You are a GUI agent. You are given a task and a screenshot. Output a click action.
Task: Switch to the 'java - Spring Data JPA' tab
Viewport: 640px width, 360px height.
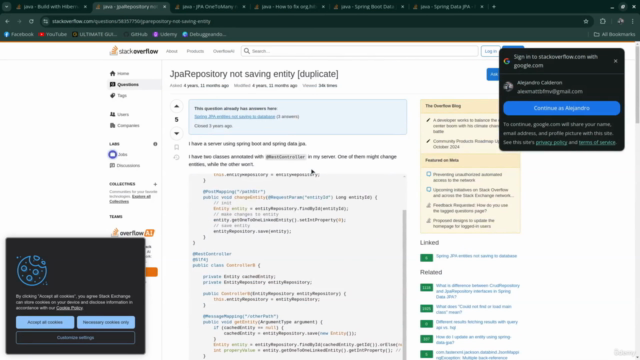(x=447, y=7)
